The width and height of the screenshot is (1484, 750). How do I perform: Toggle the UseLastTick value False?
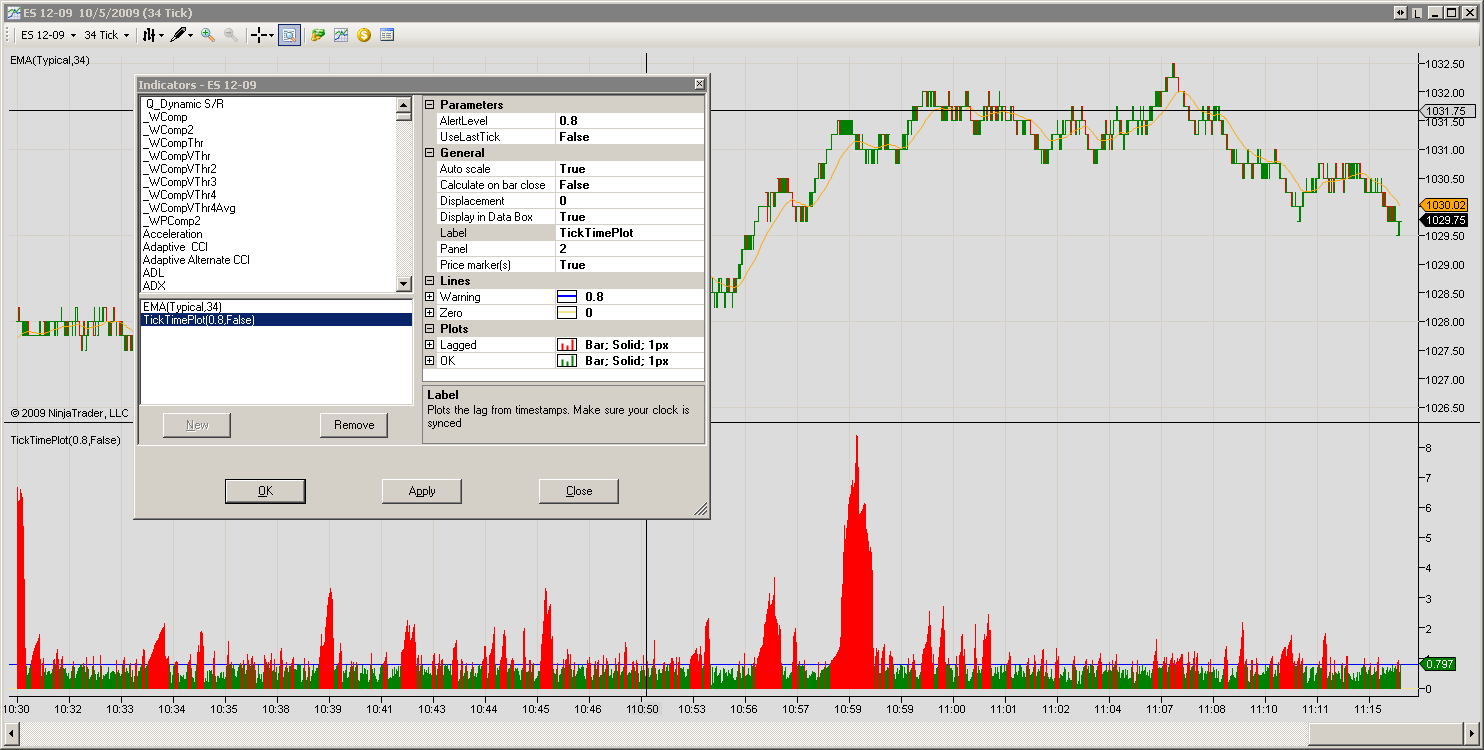click(x=630, y=137)
